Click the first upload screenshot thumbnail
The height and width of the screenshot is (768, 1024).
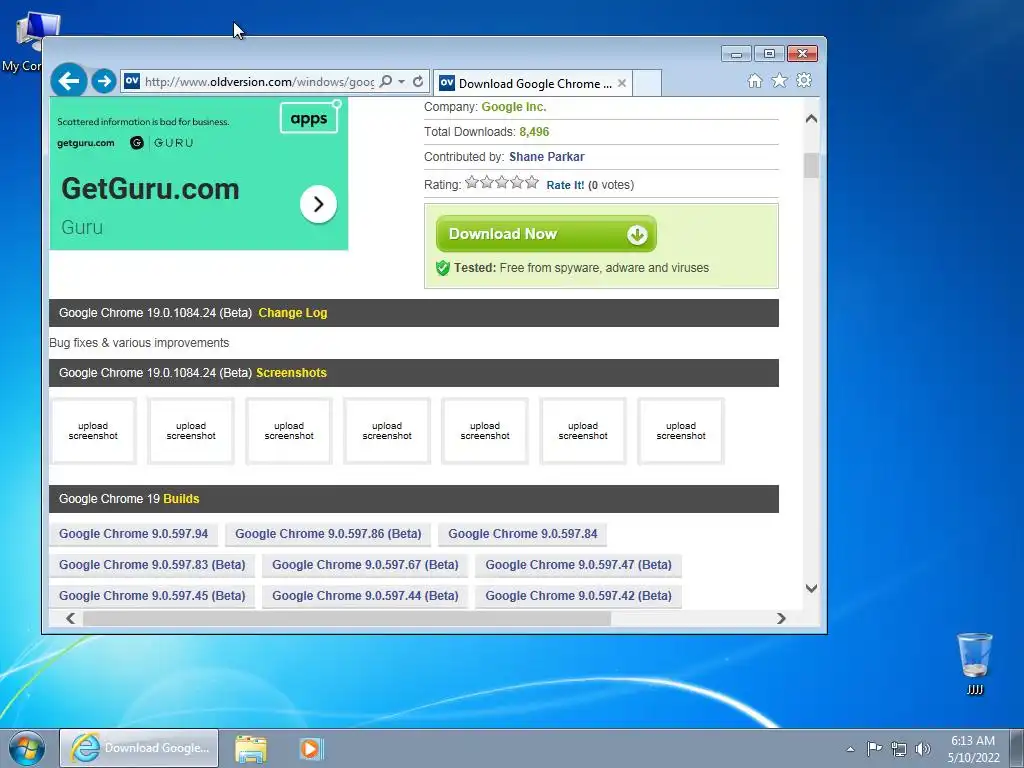93,431
